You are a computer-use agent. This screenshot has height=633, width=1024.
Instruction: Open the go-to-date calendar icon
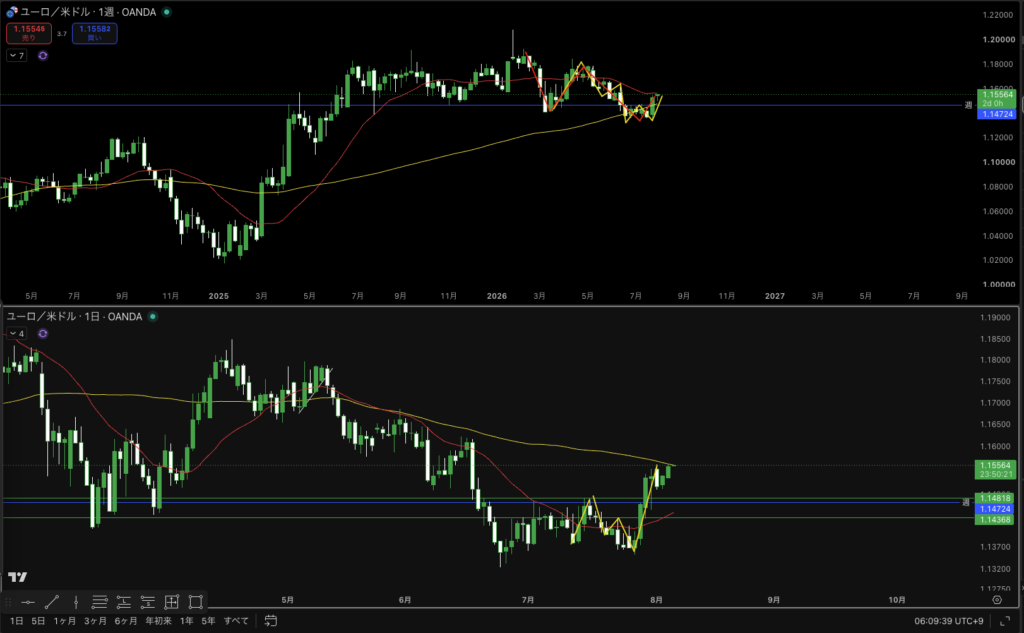(x=270, y=621)
